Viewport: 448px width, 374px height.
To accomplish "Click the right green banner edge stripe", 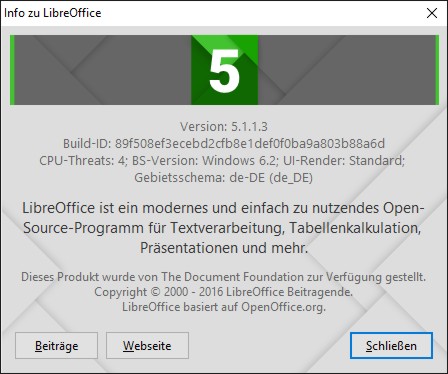I will tap(437, 70).
